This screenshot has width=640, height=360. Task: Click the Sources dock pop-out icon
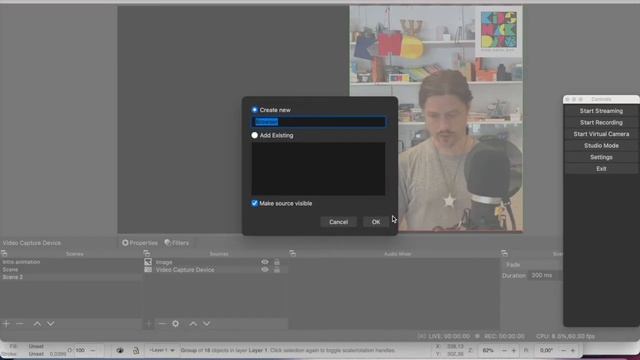pos(147,253)
